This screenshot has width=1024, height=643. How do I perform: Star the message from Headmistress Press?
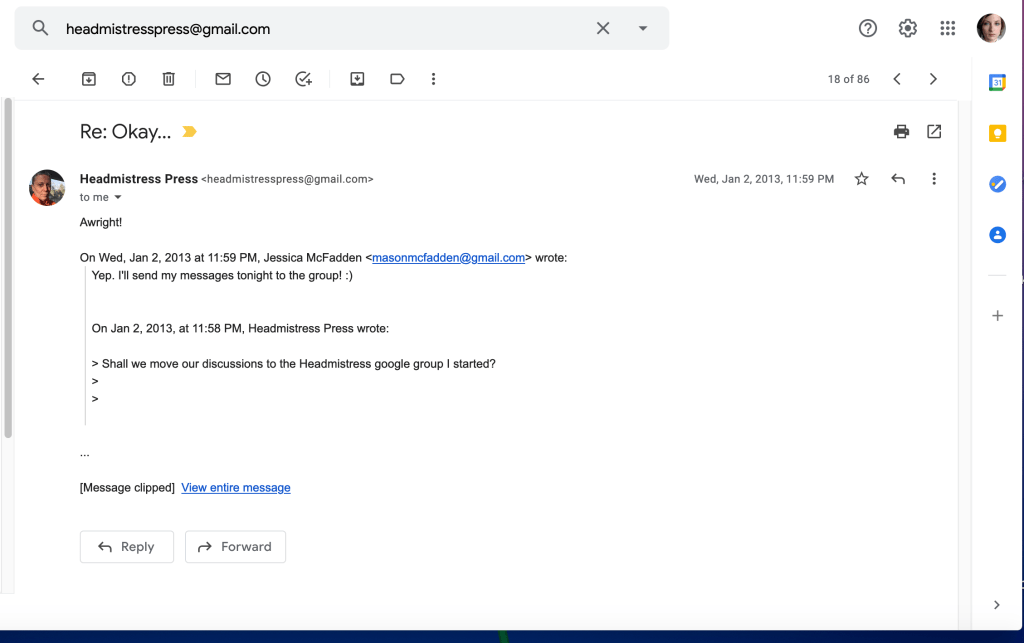tap(861, 179)
